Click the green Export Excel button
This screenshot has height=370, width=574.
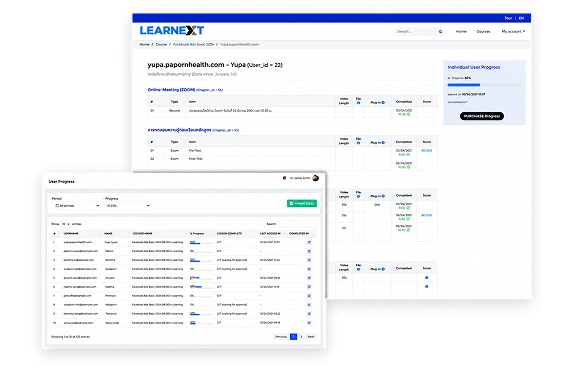pyautogui.click(x=302, y=203)
